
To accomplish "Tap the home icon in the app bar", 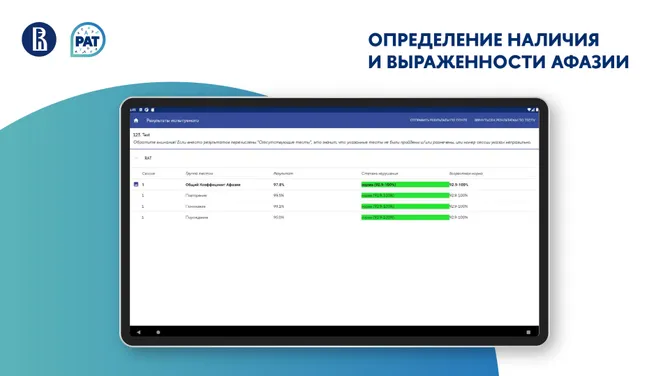I will (x=136, y=120).
